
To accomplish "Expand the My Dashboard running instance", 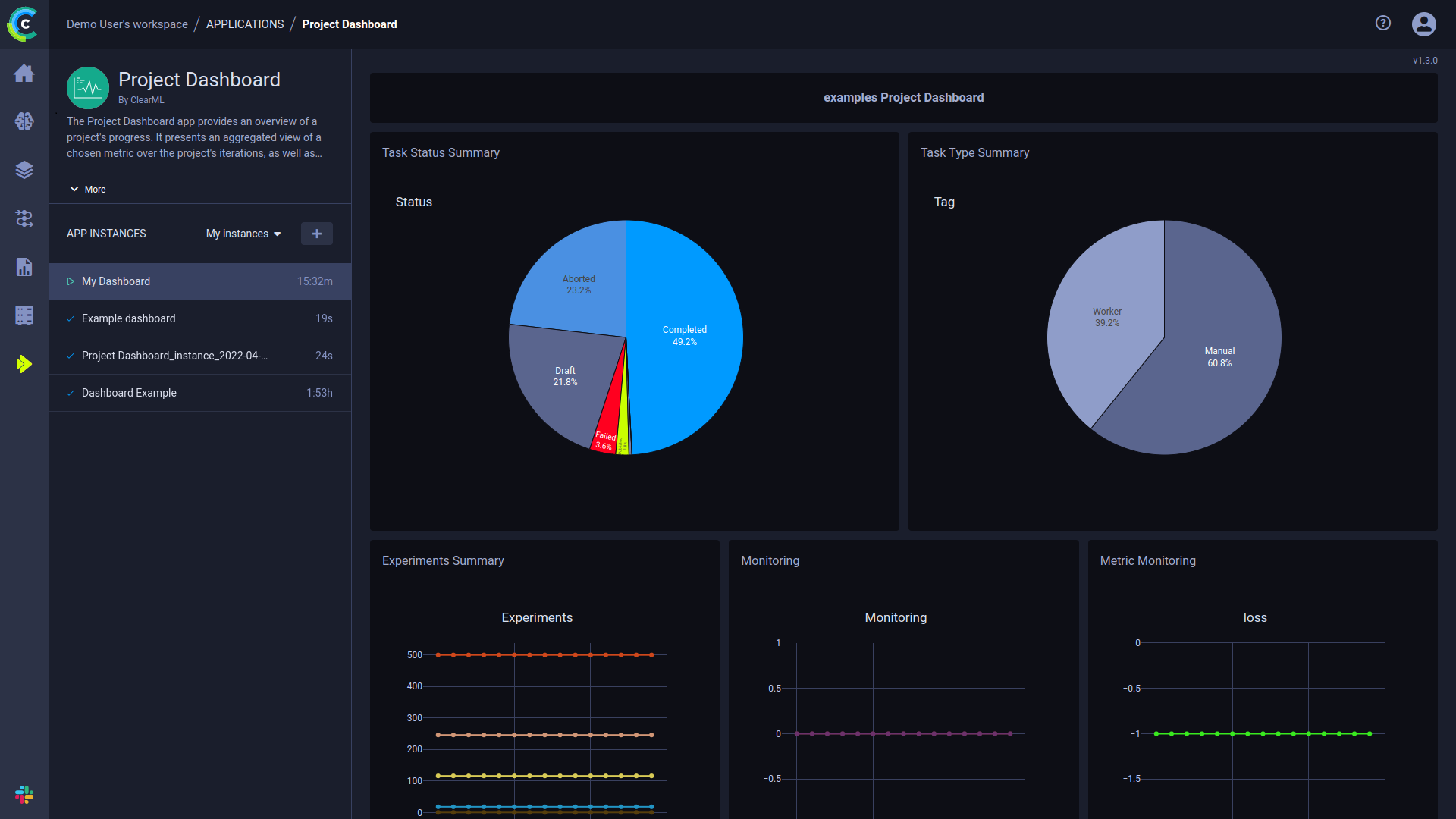I will [71, 281].
